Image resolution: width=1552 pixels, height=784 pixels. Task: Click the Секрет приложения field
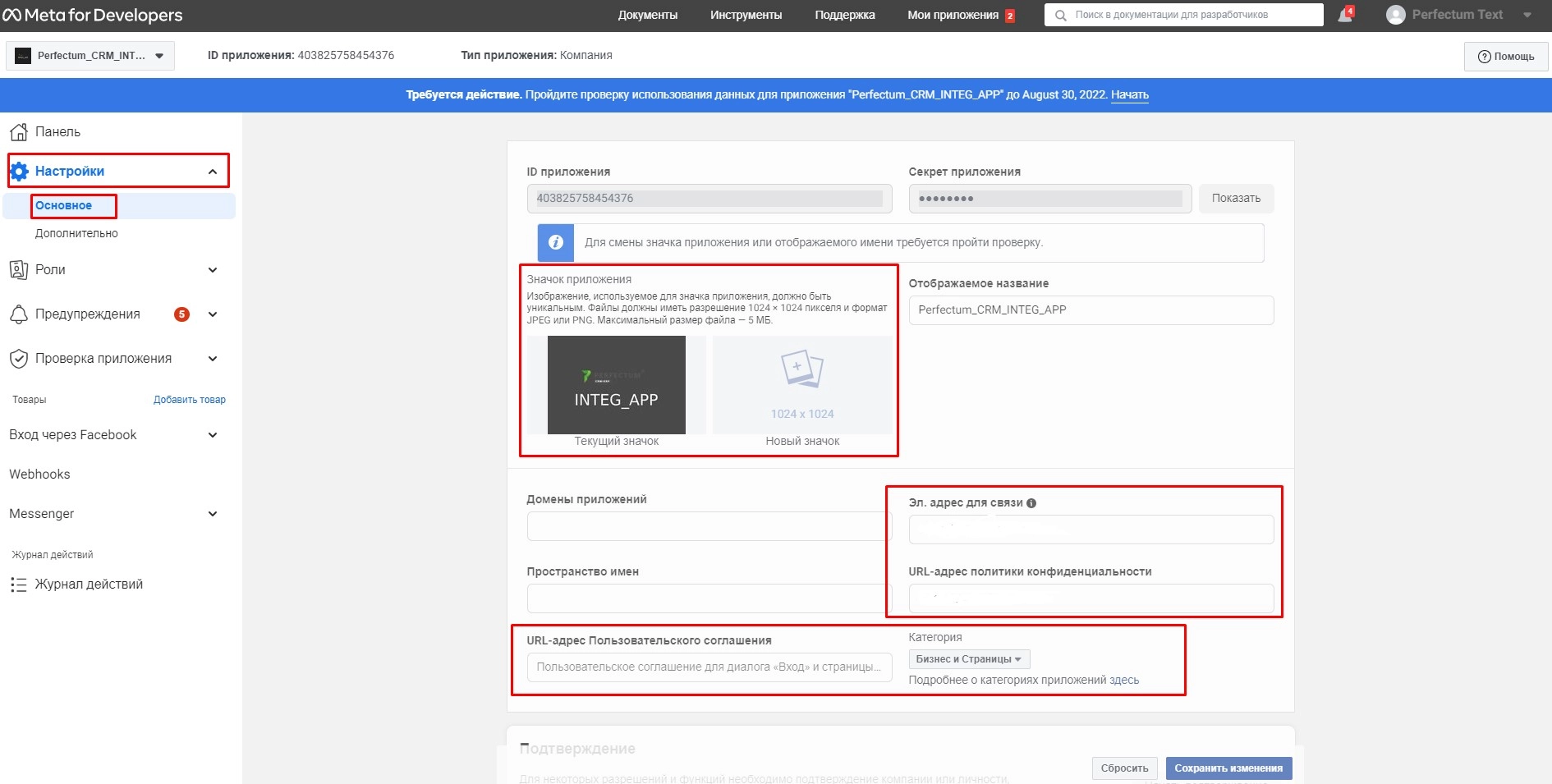tap(1050, 199)
